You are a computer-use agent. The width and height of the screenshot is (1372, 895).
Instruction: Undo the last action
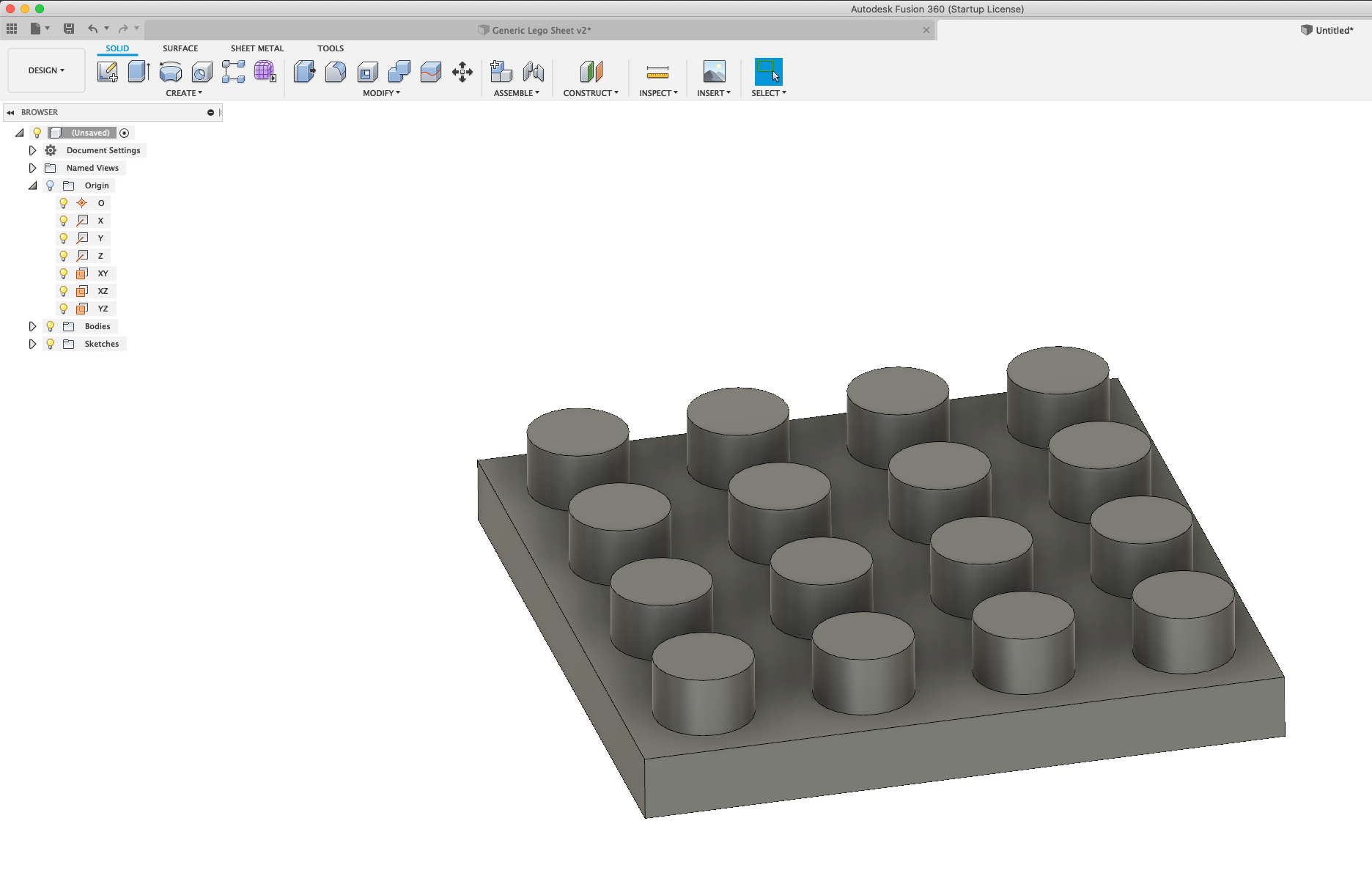(x=92, y=29)
